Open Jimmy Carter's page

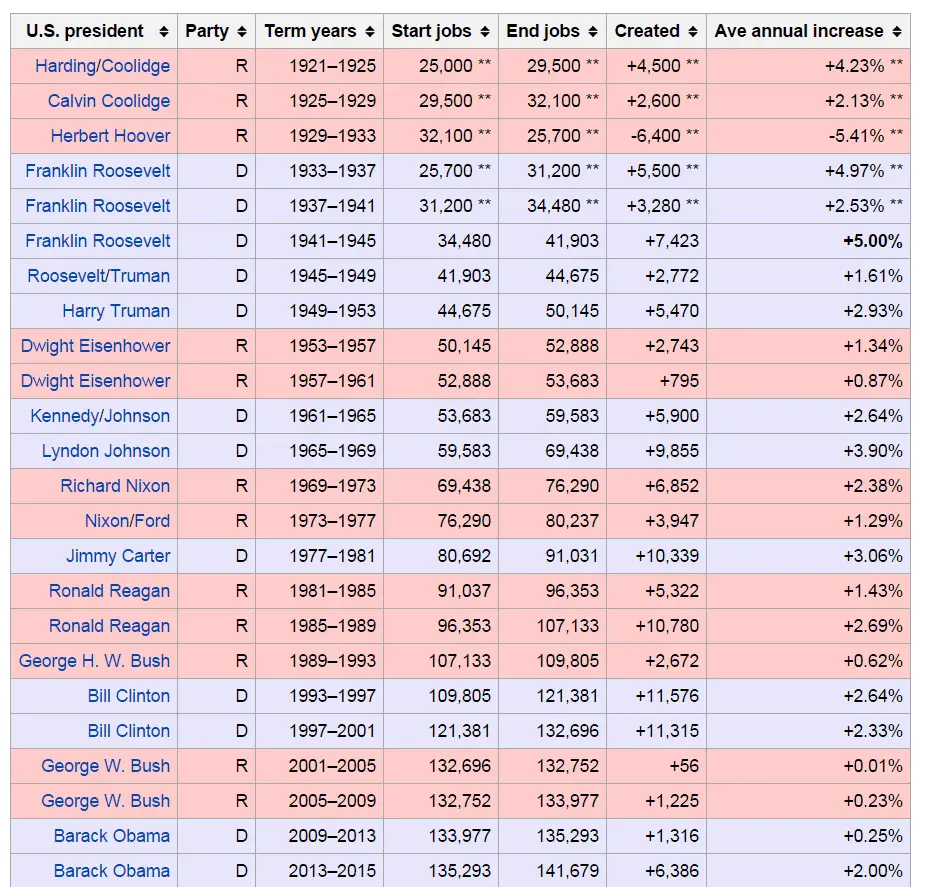click(118, 556)
